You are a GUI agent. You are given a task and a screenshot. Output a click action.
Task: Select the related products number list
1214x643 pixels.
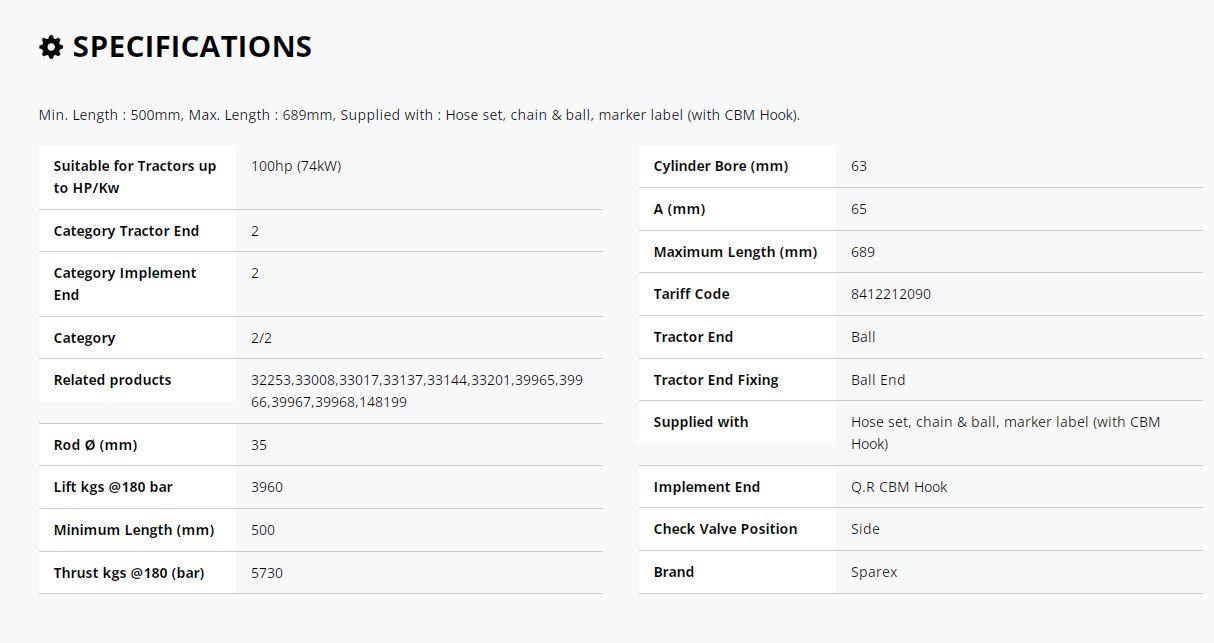pos(417,391)
